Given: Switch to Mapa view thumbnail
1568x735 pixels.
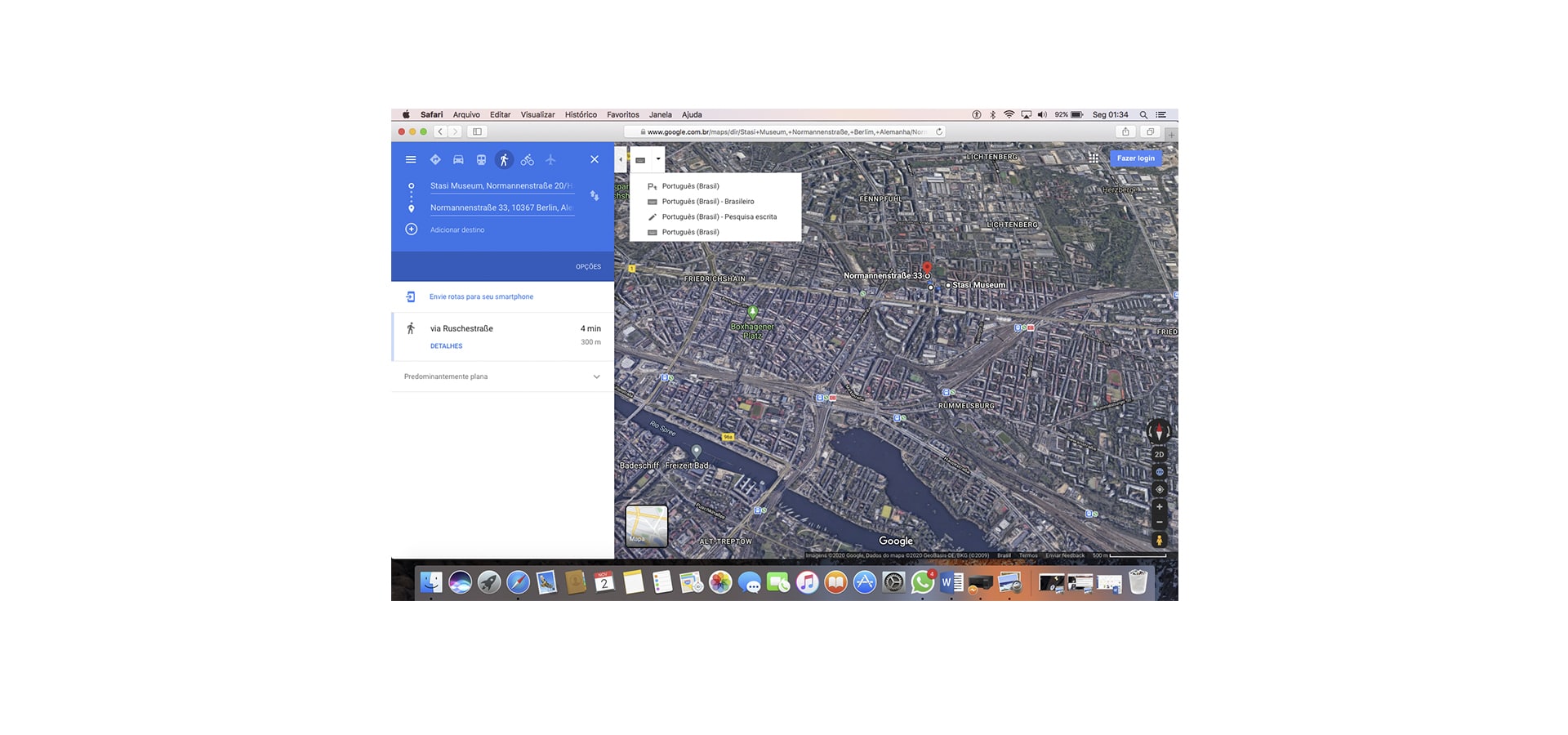Looking at the screenshot, I should 647,525.
